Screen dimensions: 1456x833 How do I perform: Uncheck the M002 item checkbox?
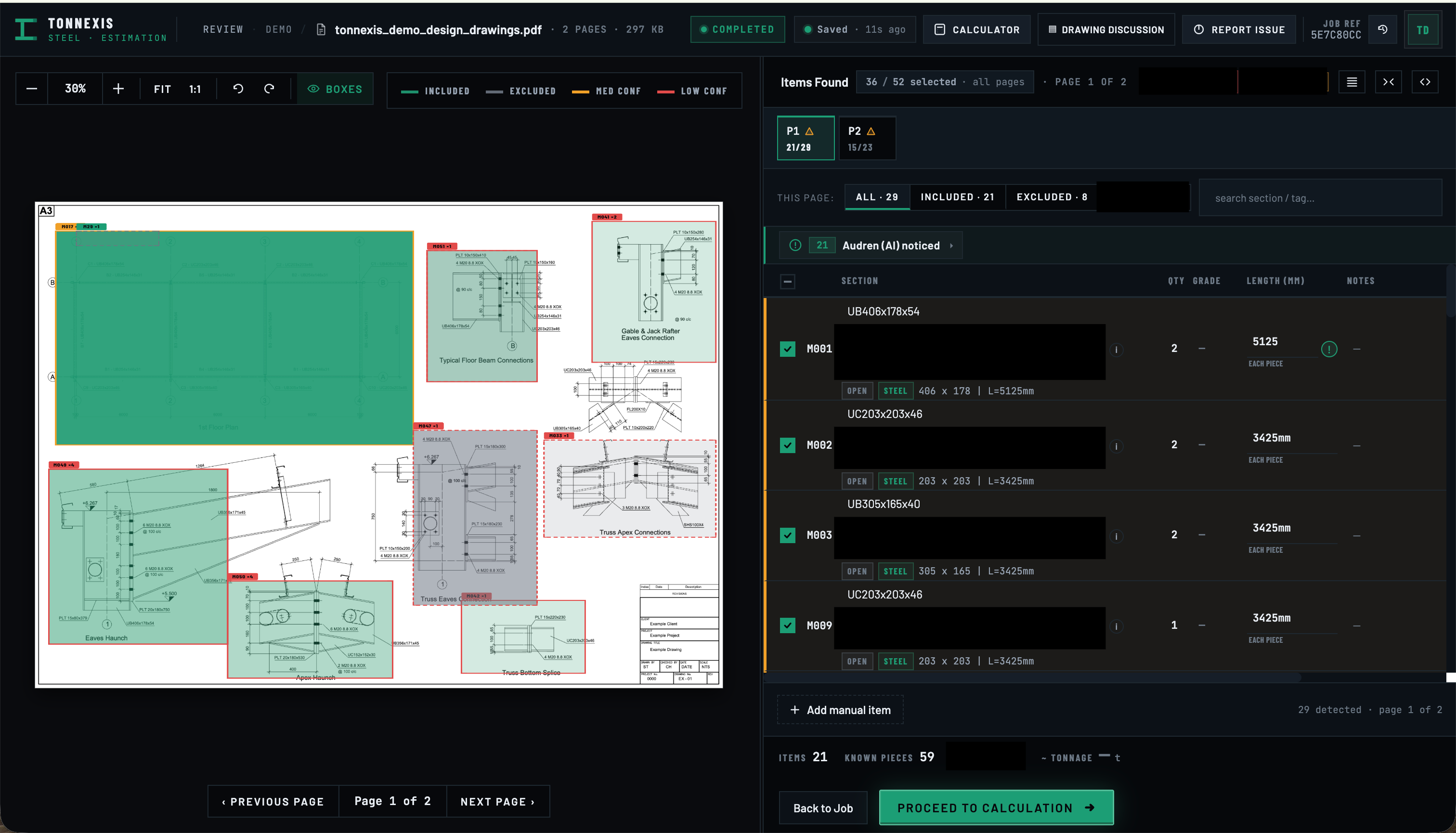click(788, 445)
